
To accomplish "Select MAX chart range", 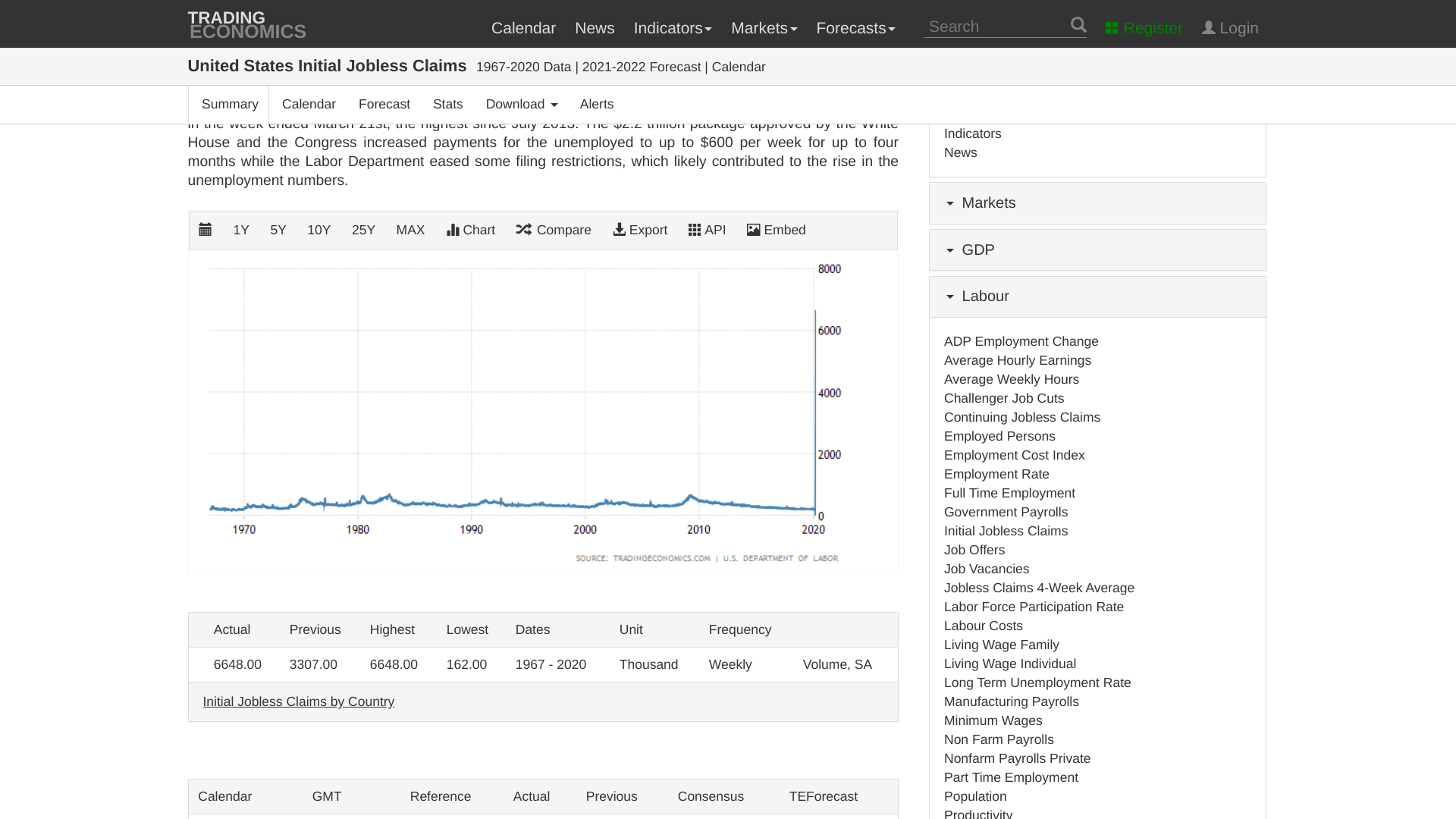I will pos(410,230).
